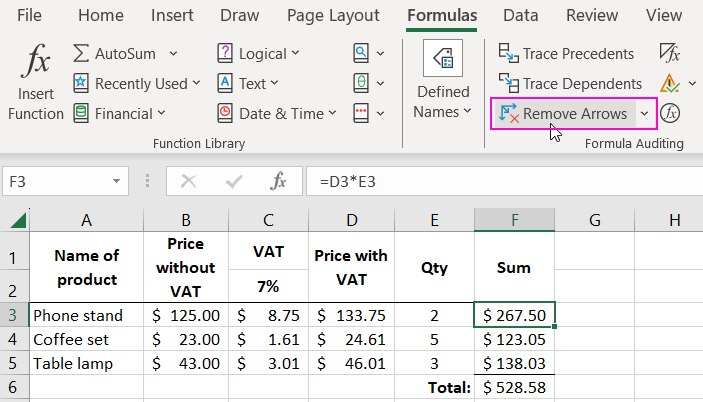The image size is (703, 402).
Task: Expand the Remove Arrows dropdown arrow
Action: click(x=644, y=114)
